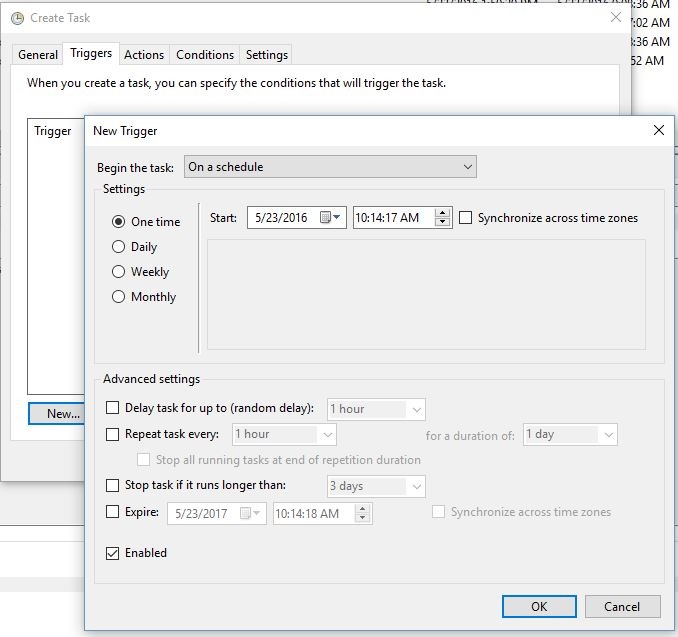Toggle Stop task if it runs longer than
The image size is (678, 637).
(x=113, y=486)
